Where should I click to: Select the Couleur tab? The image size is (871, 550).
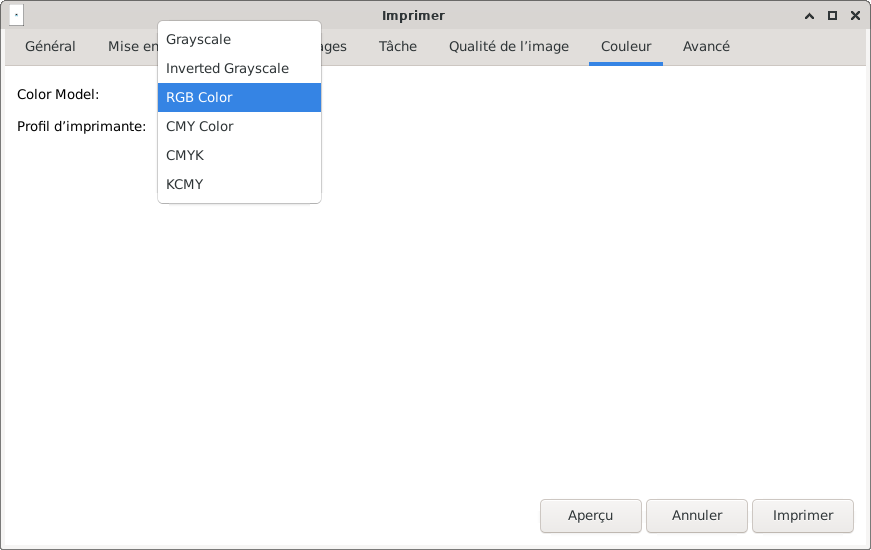click(x=626, y=47)
